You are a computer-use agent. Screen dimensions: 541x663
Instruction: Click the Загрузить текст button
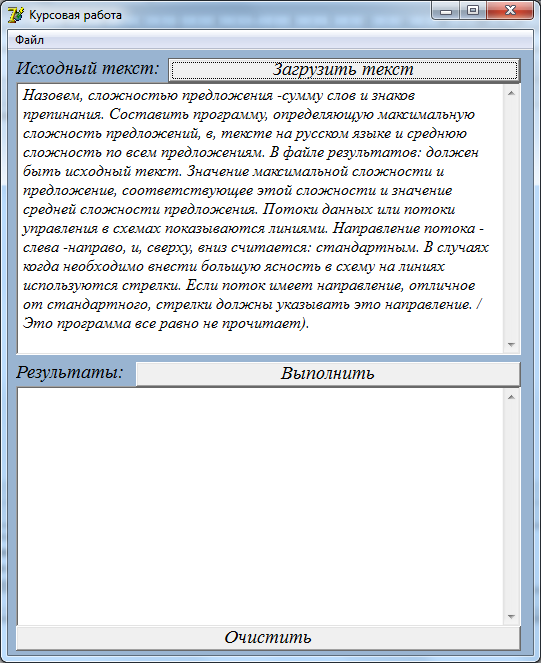pos(344,70)
